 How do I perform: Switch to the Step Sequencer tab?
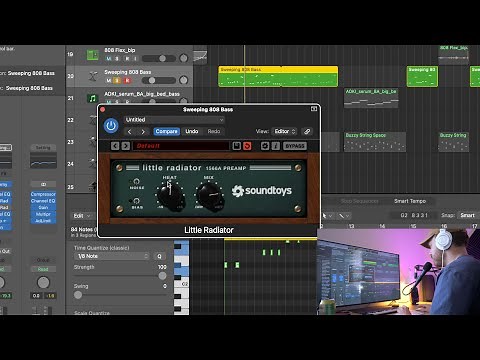[359, 201]
